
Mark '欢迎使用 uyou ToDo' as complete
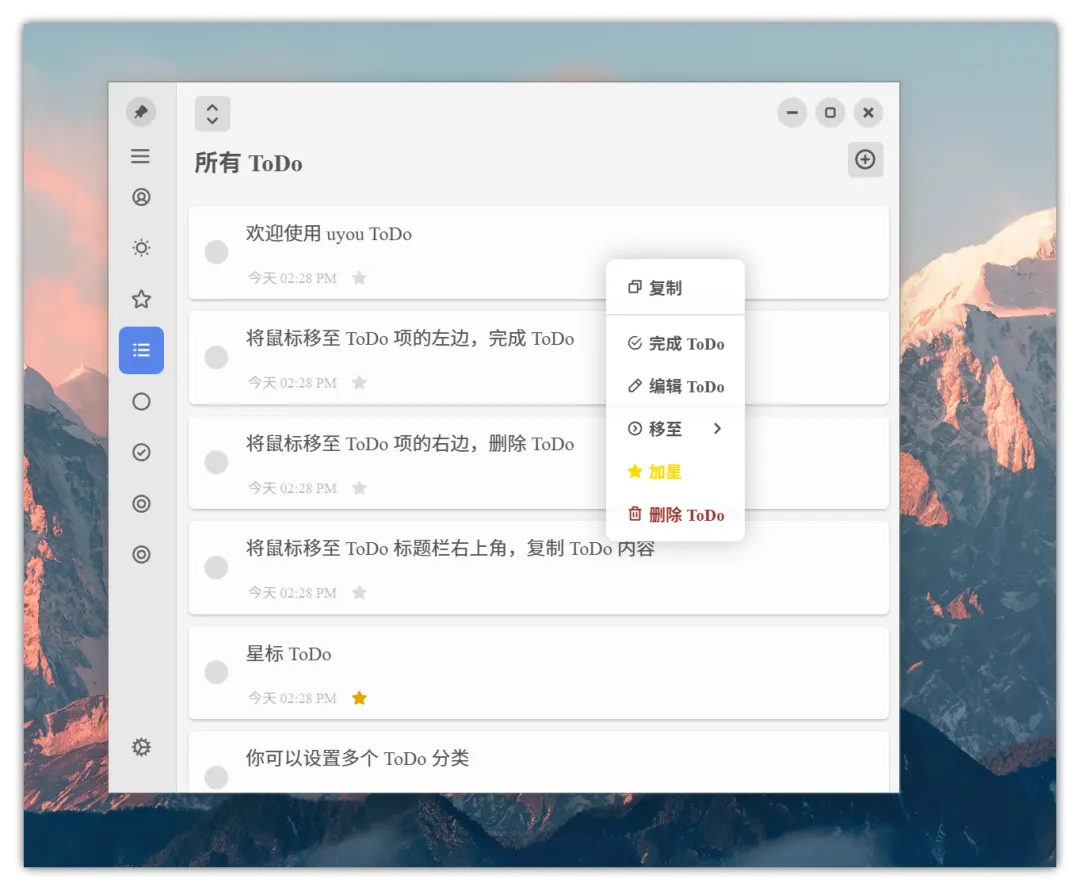click(216, 252)
